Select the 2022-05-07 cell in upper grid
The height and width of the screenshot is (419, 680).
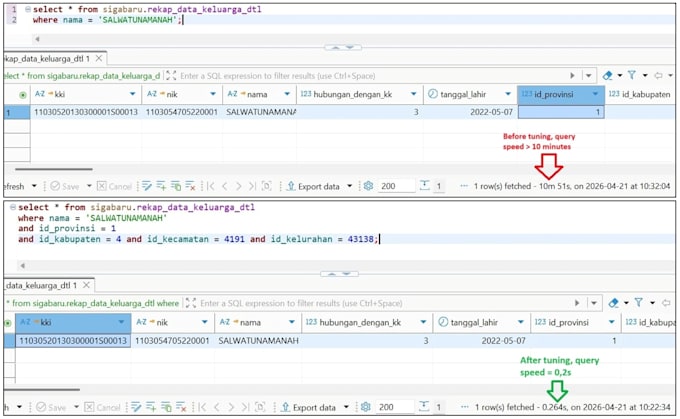coord(470,112)
